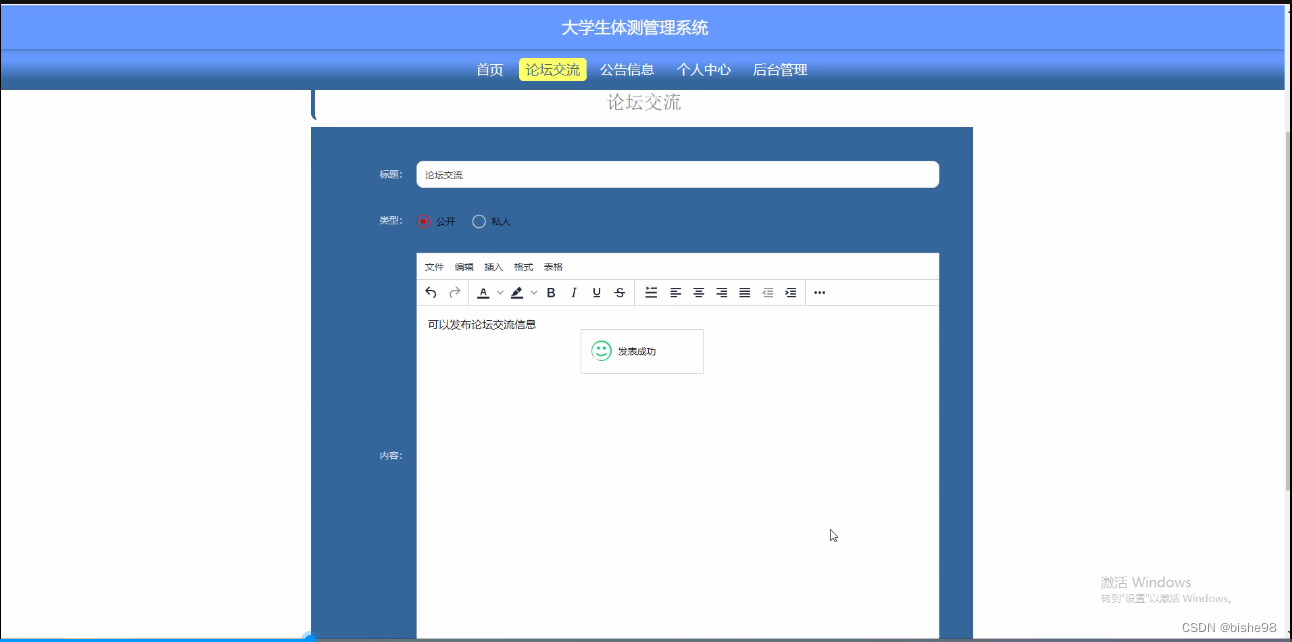
Task: Open the 插入 menu in the editor
Action: [495, 266]
